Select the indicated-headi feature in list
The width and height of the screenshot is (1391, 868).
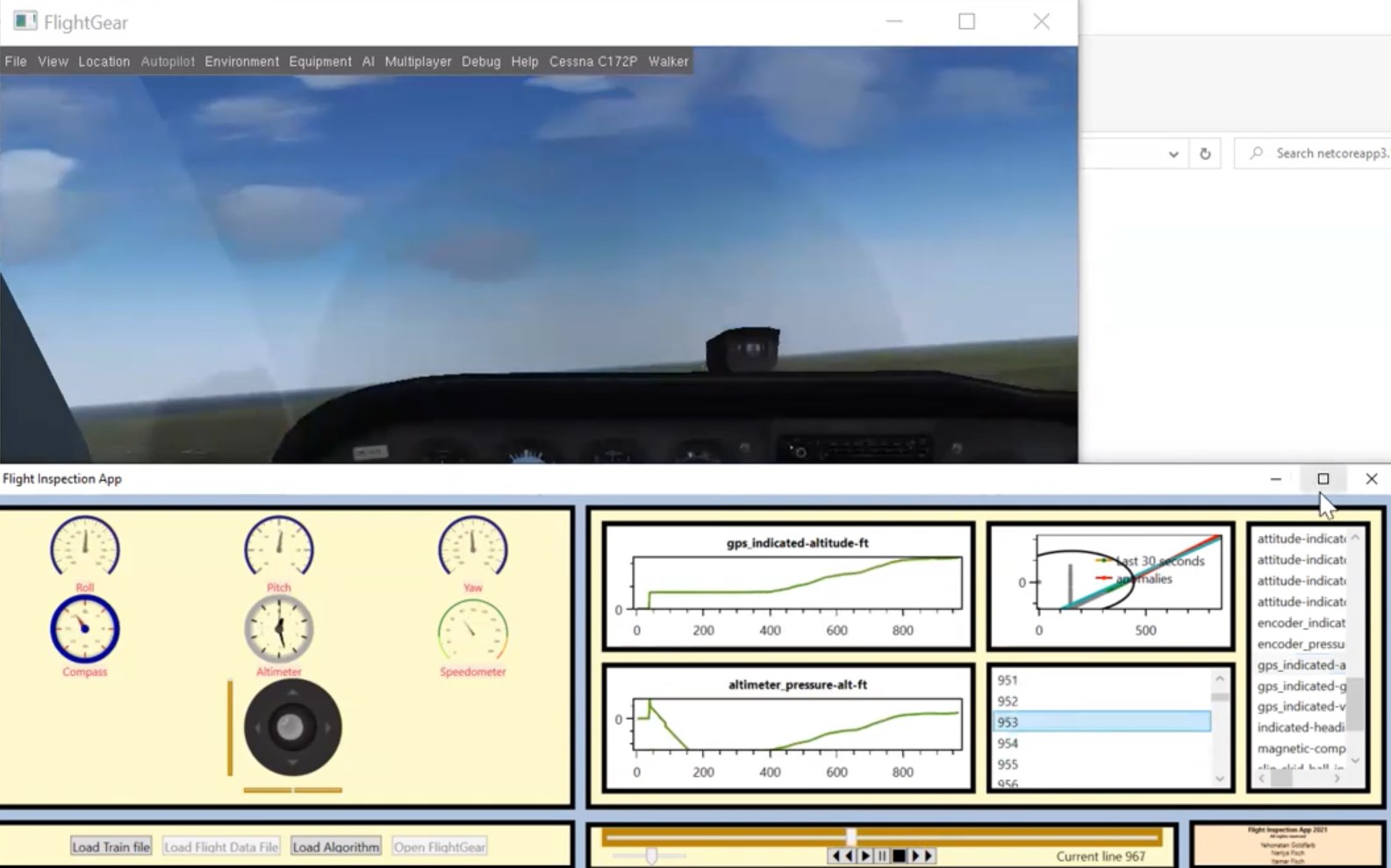tap(1301, 728)
